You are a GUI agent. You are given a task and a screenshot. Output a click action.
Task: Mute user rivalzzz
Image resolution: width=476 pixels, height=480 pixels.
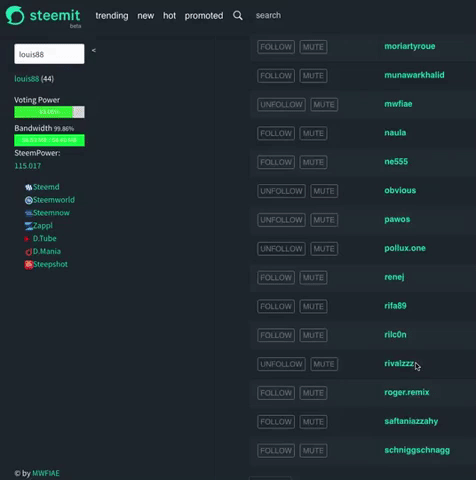(x=324, y=364)
